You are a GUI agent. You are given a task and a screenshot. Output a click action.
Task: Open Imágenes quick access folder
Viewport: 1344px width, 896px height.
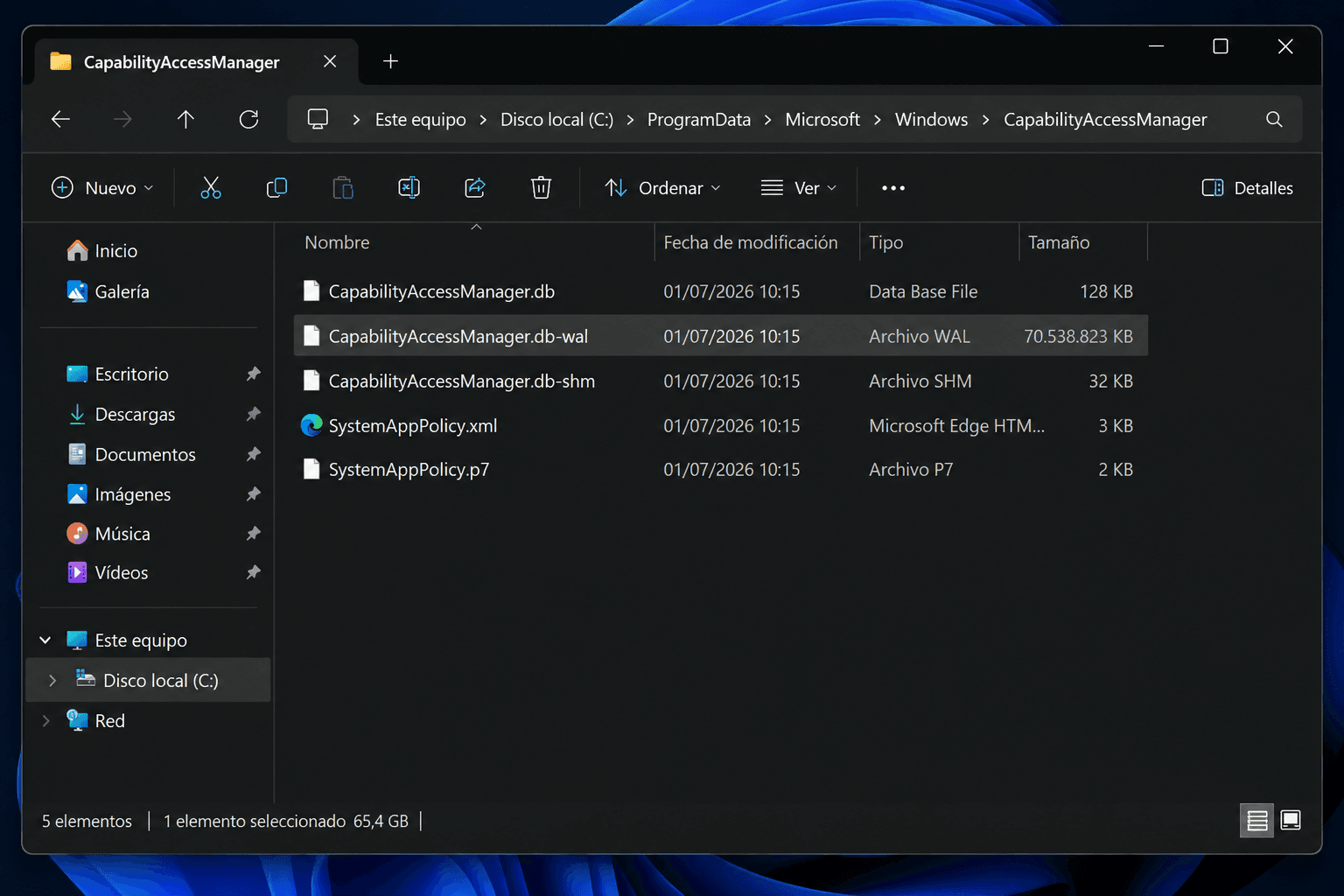coord(133,494)
